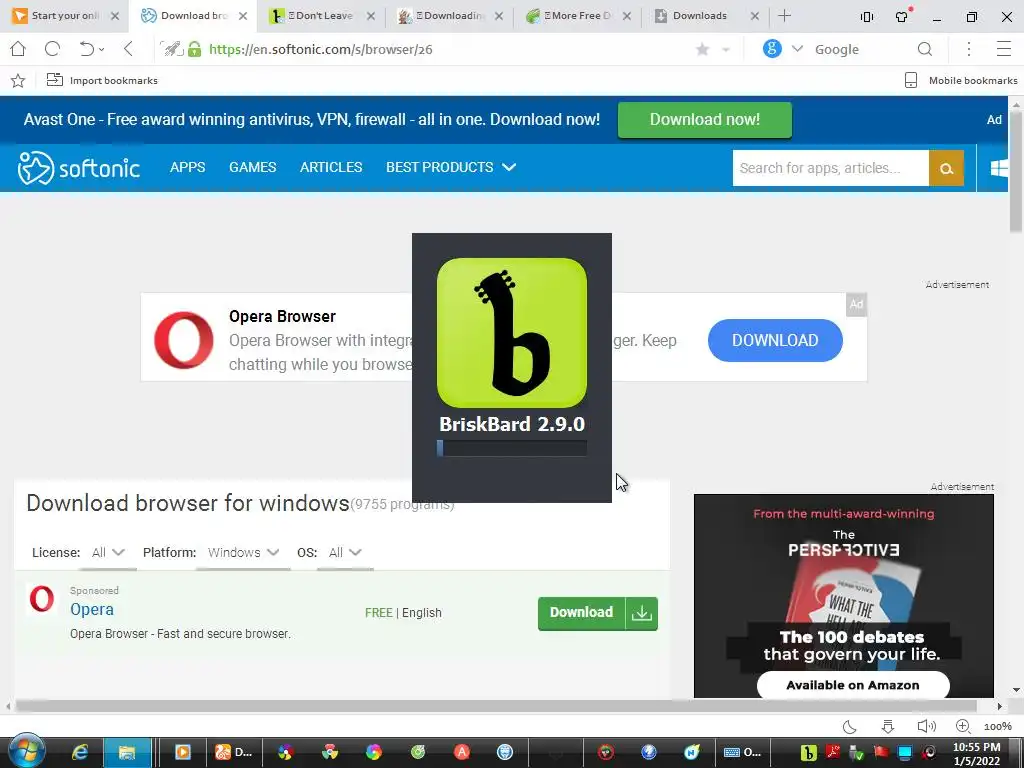Open the APPS menu item
The image size is (1024, 768).
click(x=187, y=167)
